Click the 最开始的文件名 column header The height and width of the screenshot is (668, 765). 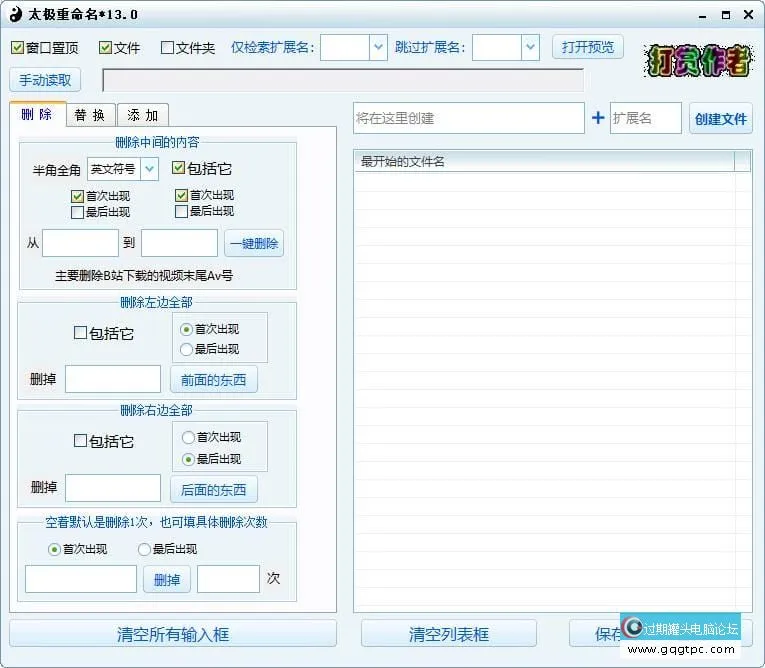tap(543, 161)
